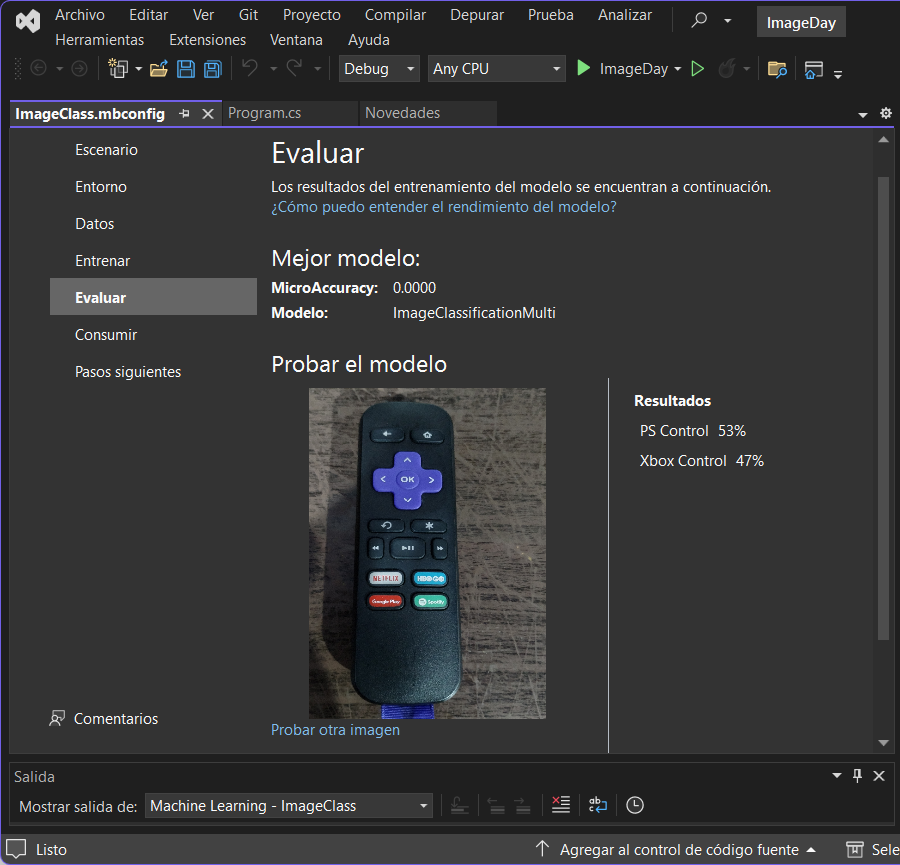900x865 pixels.
Task: Close the ImageClass.mbconfig tab
Action: tap(208, 114)
